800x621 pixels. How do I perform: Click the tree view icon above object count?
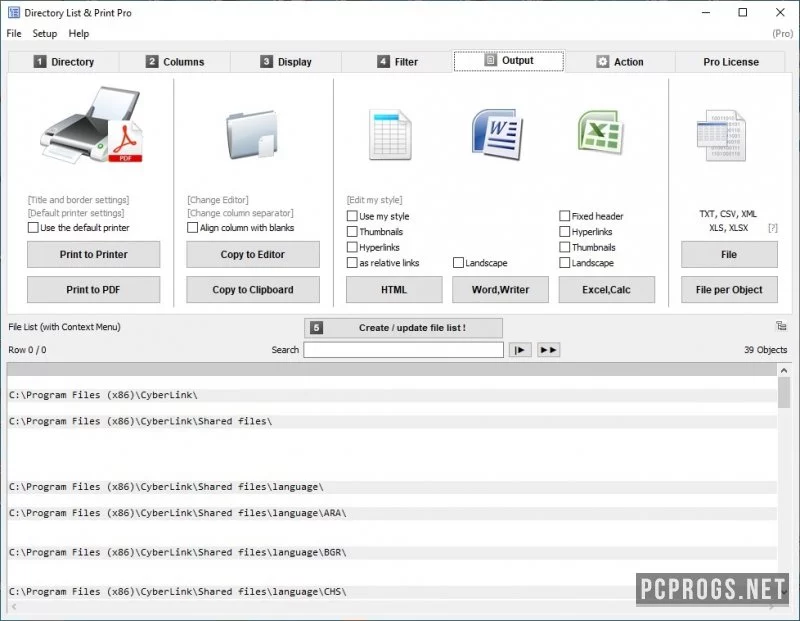pos(781,326)
